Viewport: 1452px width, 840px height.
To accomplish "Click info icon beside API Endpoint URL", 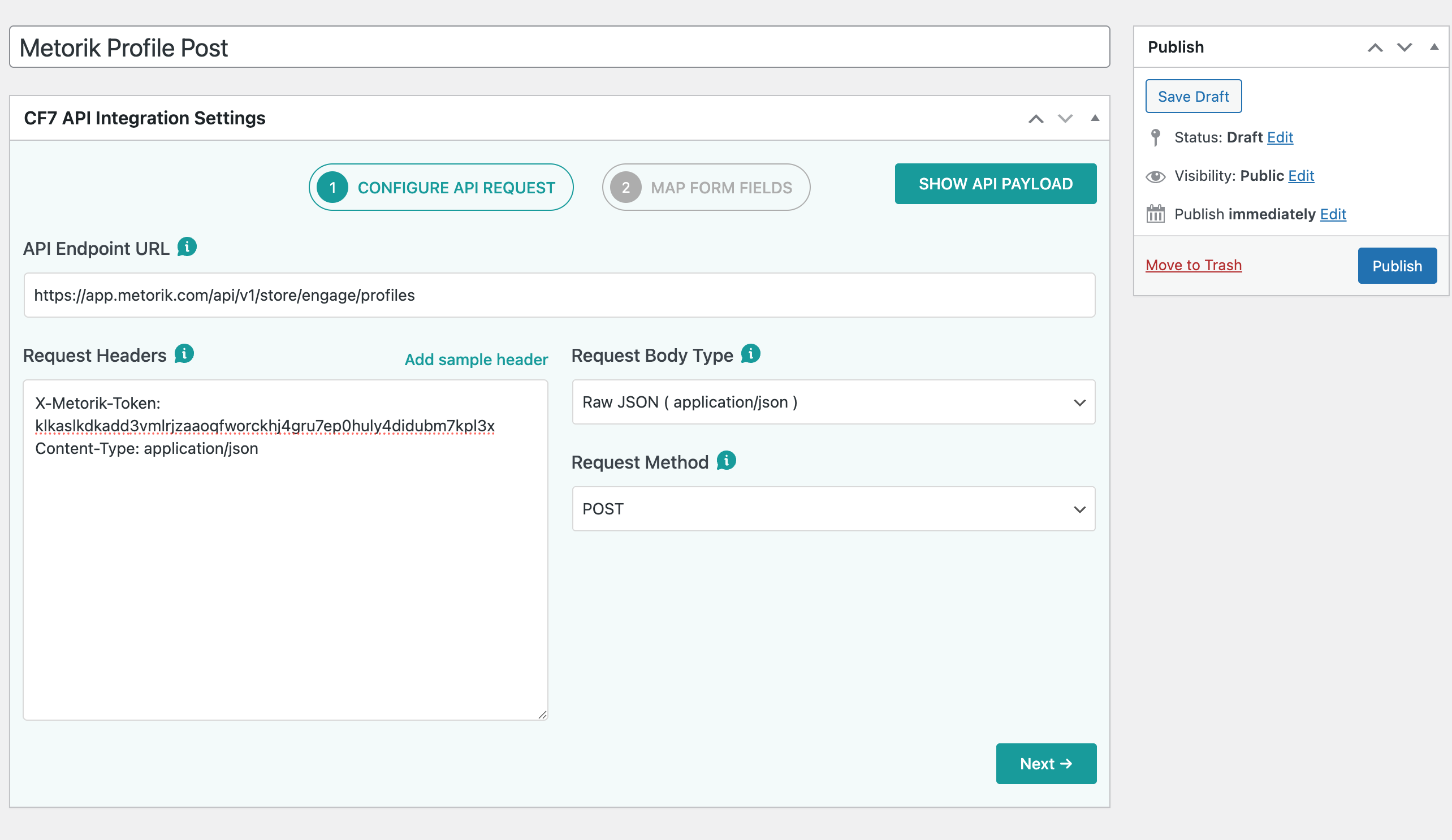I will tap(187, 247).
